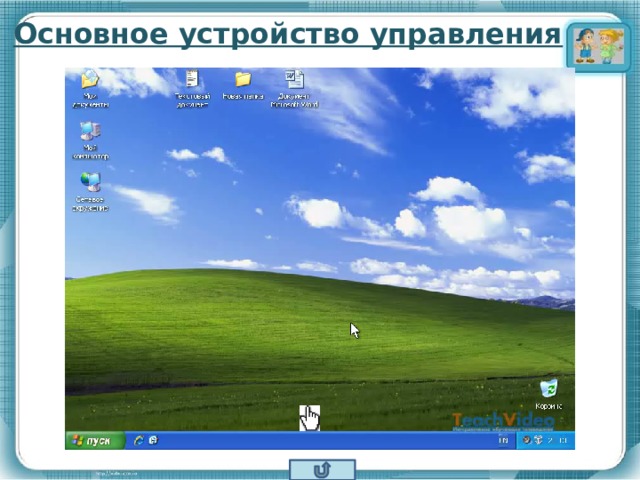This screenshot has height=480, width=640.
Task: Click the second quick launch icon beside Internet Explorer
Action: 153,440
